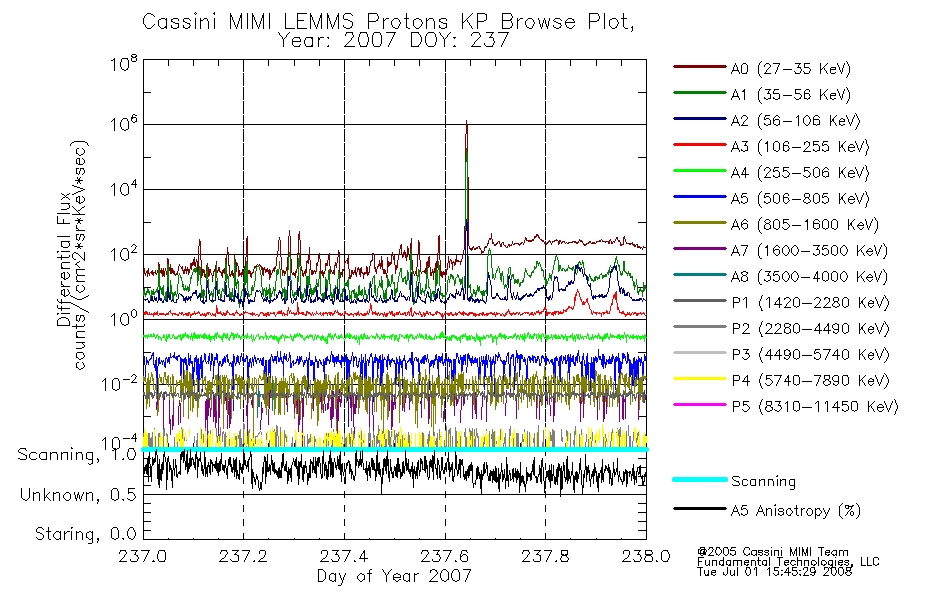This screenshot has height=600, width=950.
Task: Click the magenta P5 legend line swatch
Action: click(x=700, y=404)
